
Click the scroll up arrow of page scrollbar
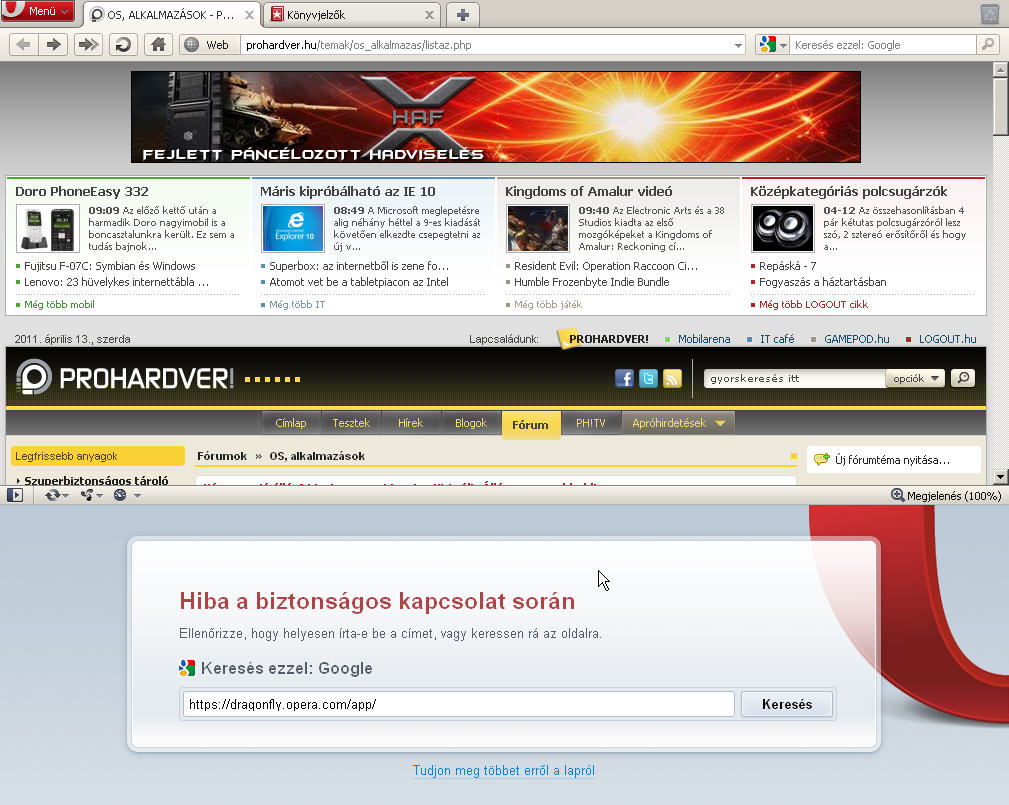pyautogui.click(x=1001, y=69)
